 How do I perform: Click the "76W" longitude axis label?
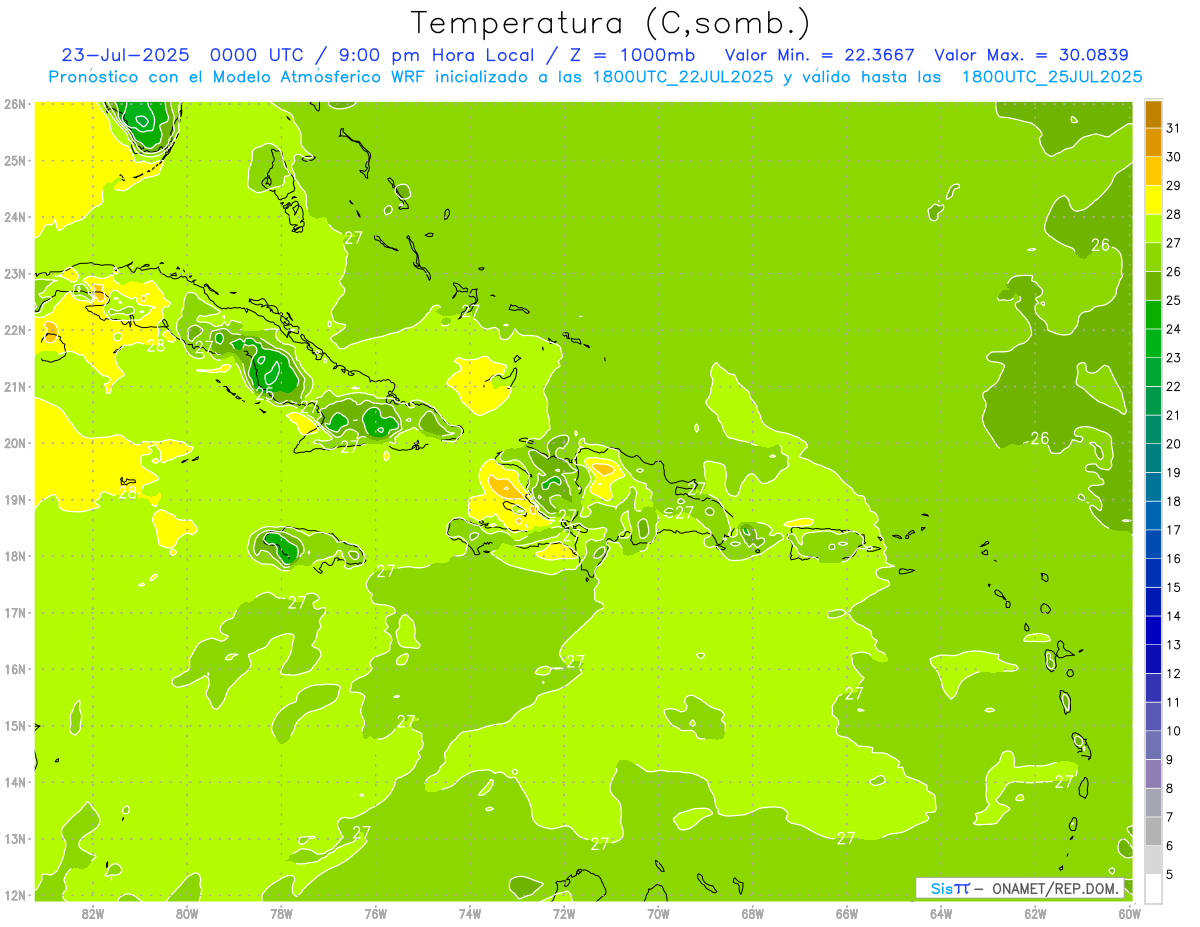pos(376,913)
